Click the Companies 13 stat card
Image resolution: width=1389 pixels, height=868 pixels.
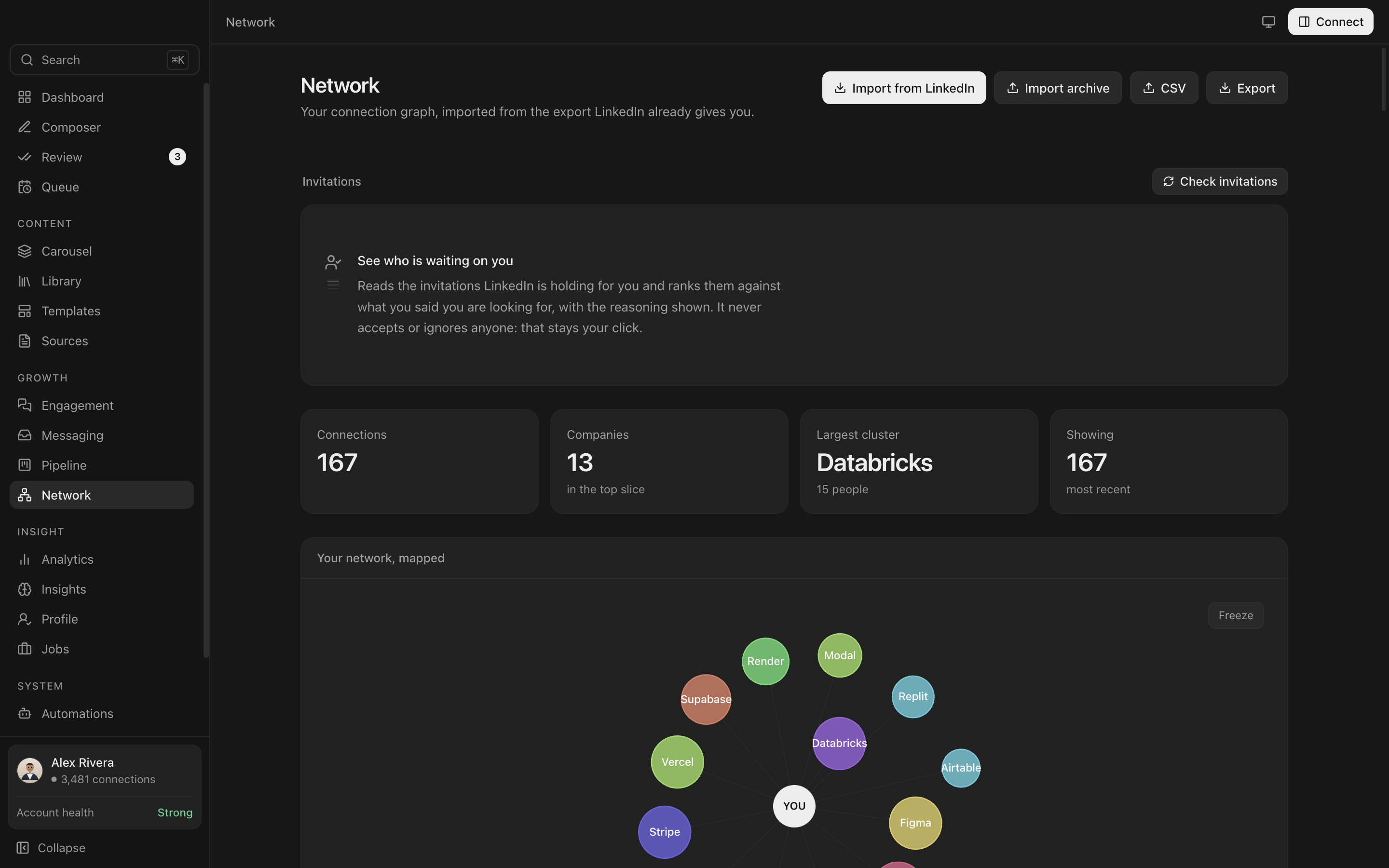tap(669, 461)
